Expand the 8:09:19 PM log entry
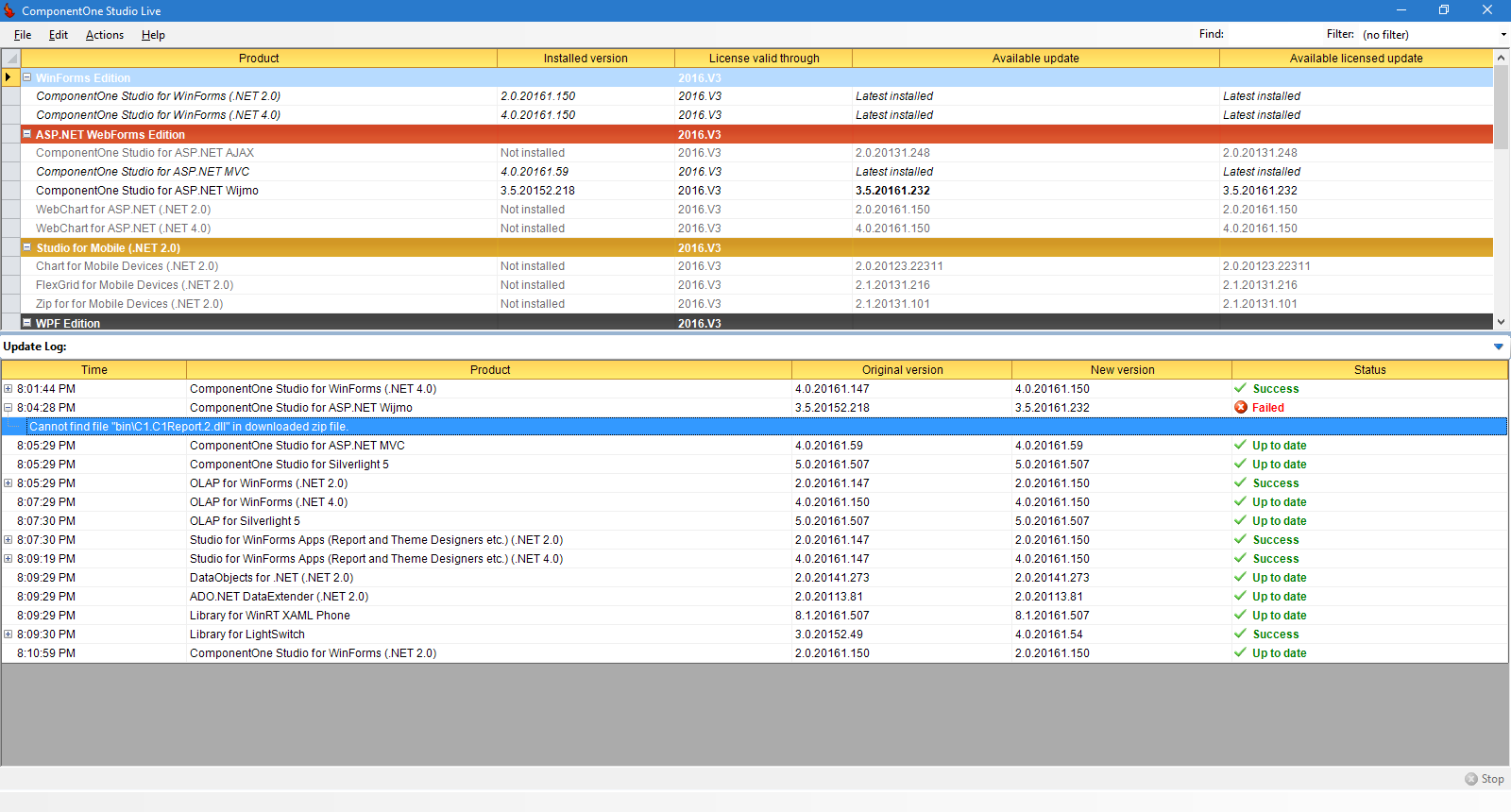Screen dimensions: 1511x812 click(x=8, y=558)
